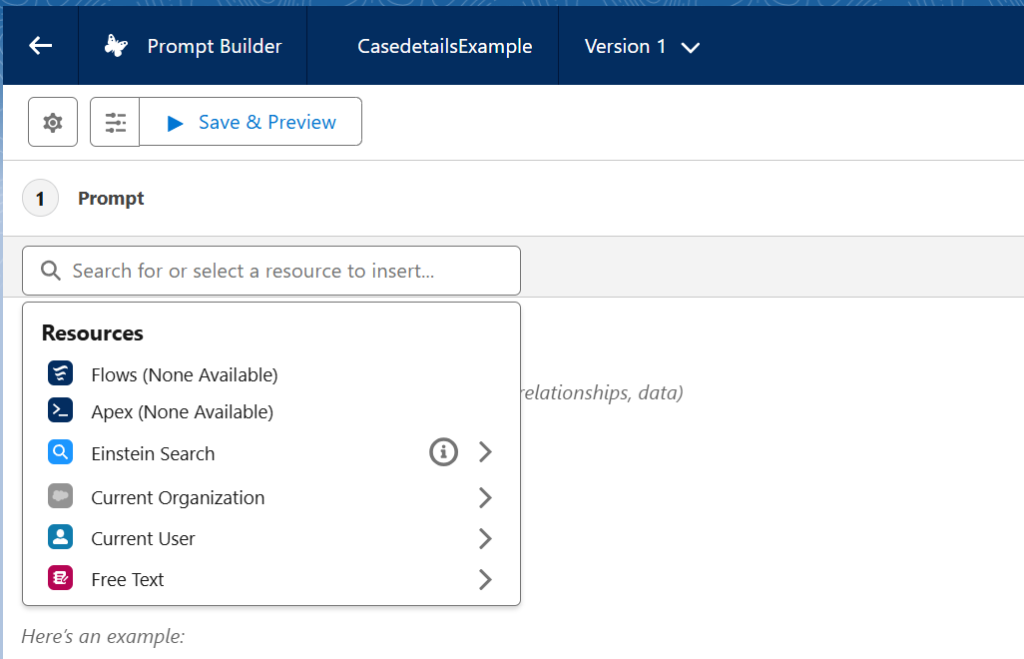This screenshot has width=1024, height=659.
Task: Expand the Free Text chevron
Action: pyautogui.click(x=485, y=579)
